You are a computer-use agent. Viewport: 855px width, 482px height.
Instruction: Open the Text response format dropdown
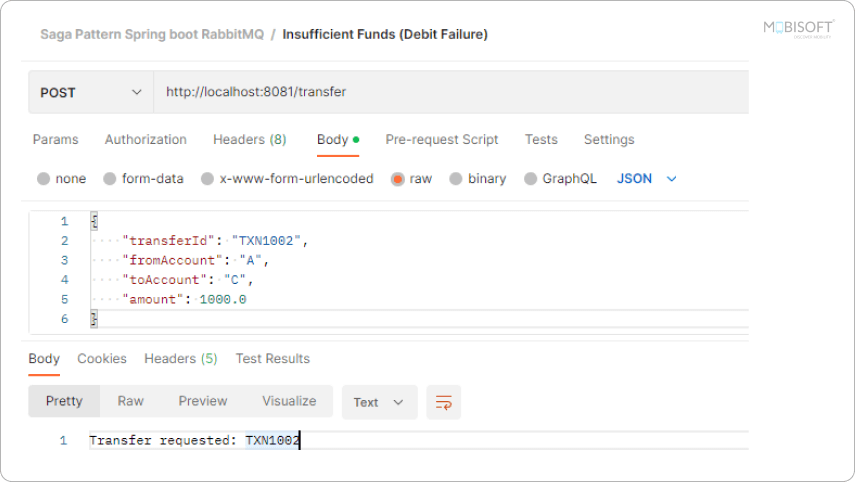coord(379,402)
